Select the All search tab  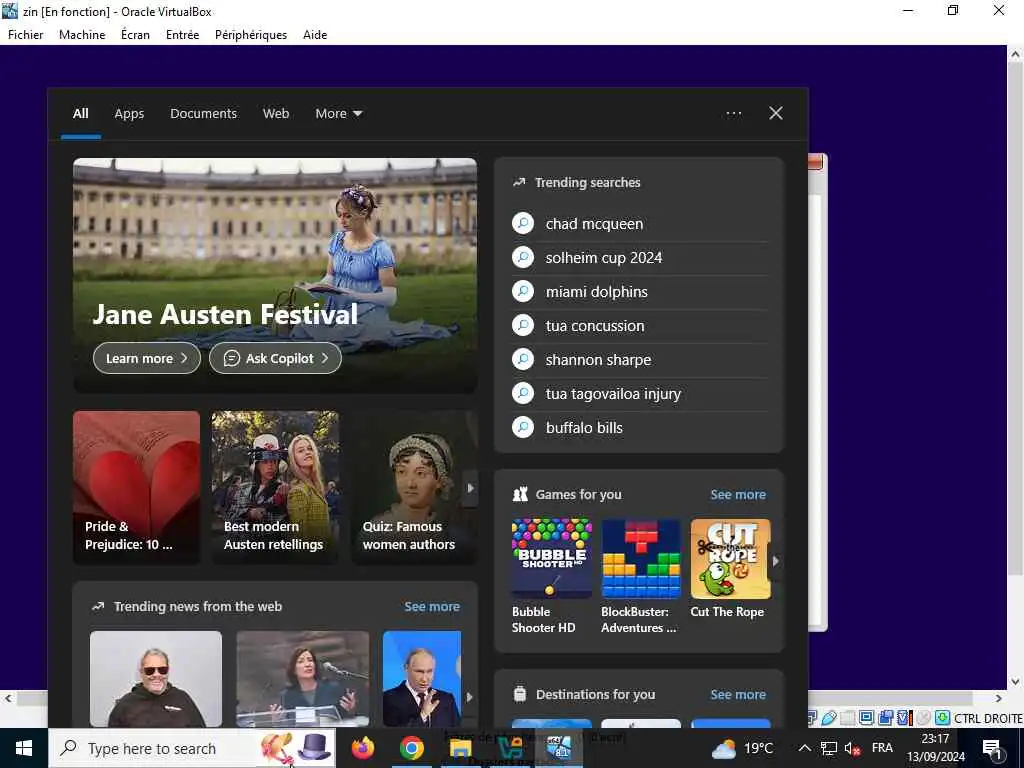tap(80, 114)
